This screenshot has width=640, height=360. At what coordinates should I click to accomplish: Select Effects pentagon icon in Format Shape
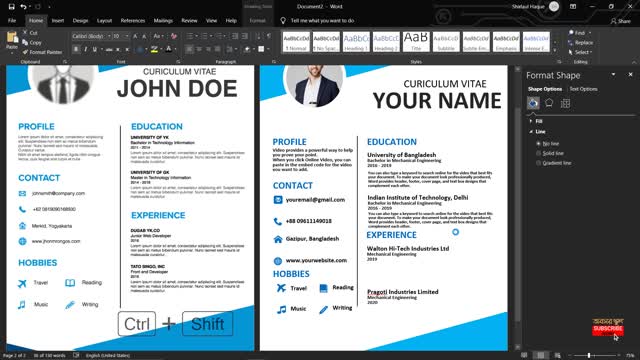coord(549,103)
